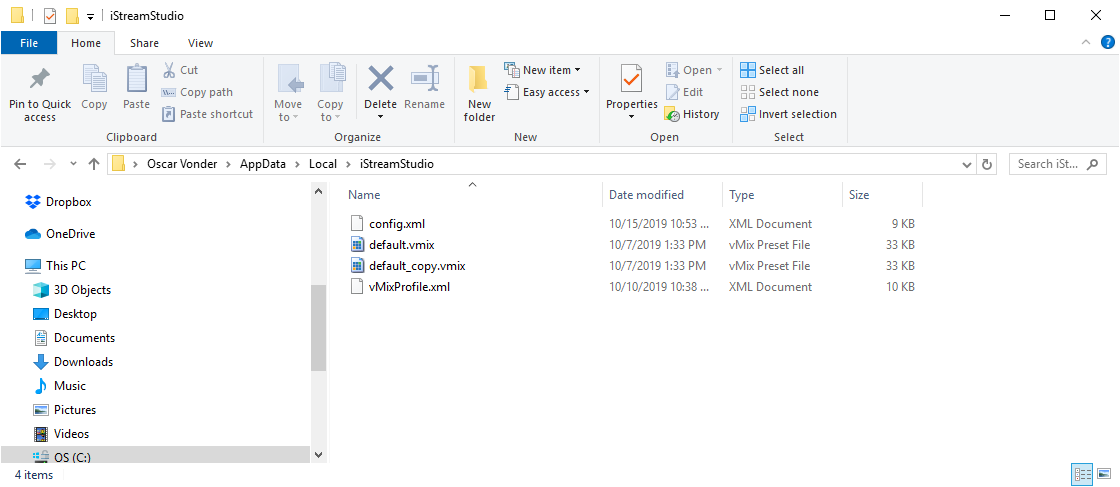Click Oscar Vonder in the address path
1120x487 pixels.
point(180,164)
